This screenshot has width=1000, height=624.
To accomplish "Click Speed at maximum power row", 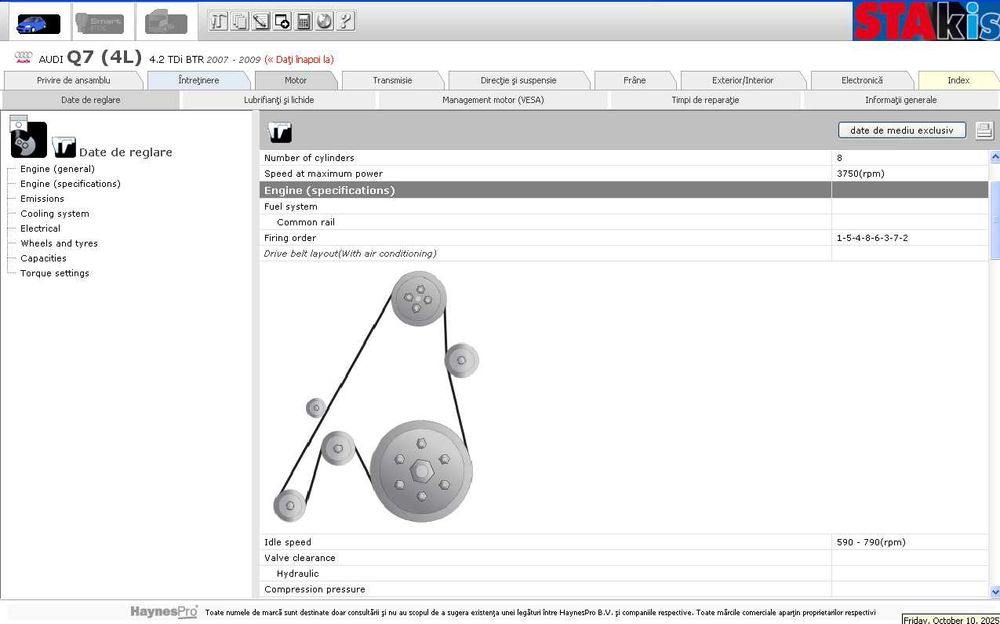I will [x=624, y=174].
